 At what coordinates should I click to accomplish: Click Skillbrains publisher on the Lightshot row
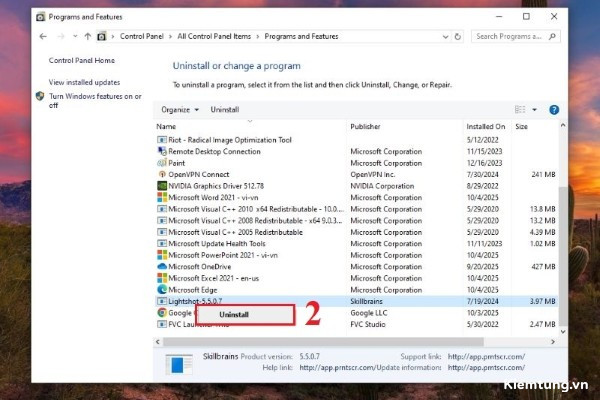pos(366,301)
